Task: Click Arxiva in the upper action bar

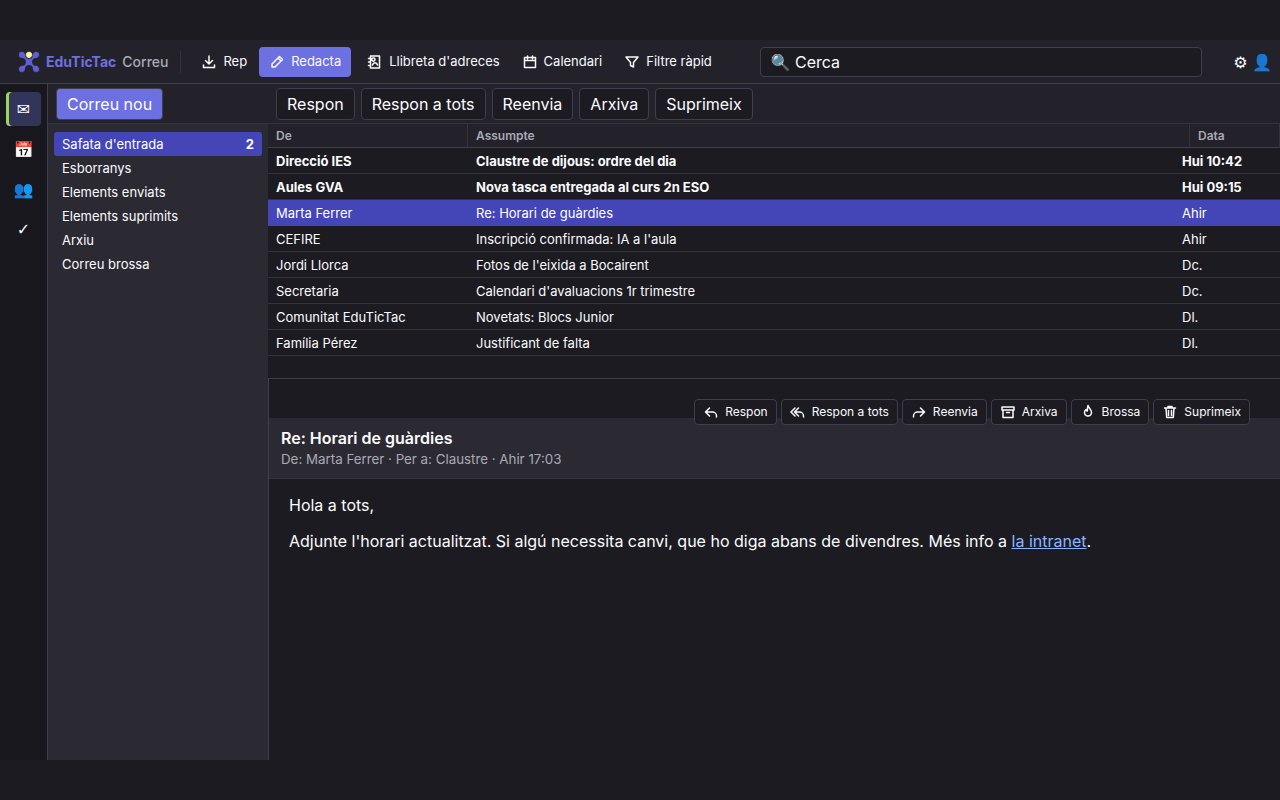Action: click(x=614, y=104)
